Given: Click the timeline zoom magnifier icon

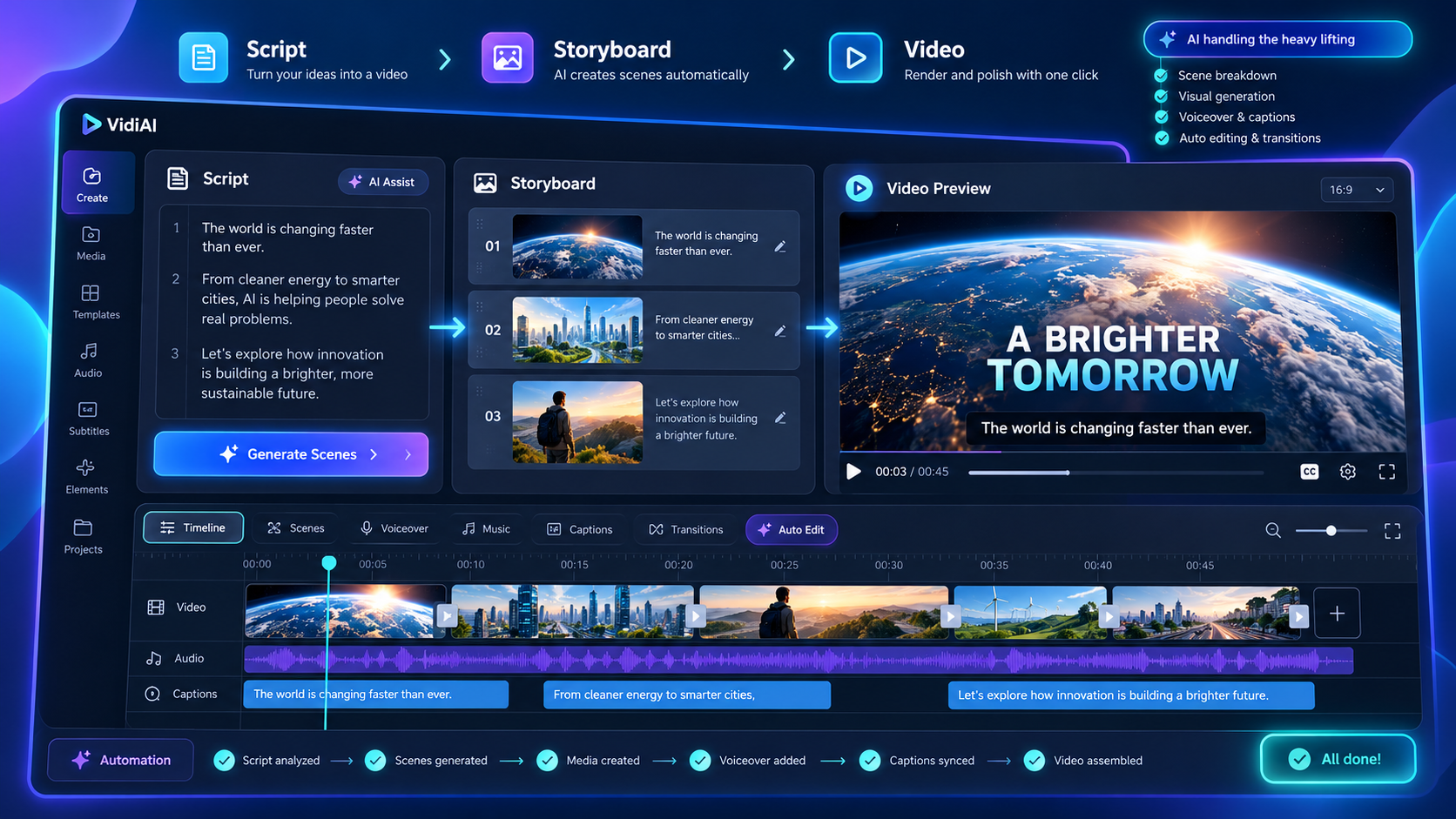Looking at the screenshot, I should click(1273, 530).
